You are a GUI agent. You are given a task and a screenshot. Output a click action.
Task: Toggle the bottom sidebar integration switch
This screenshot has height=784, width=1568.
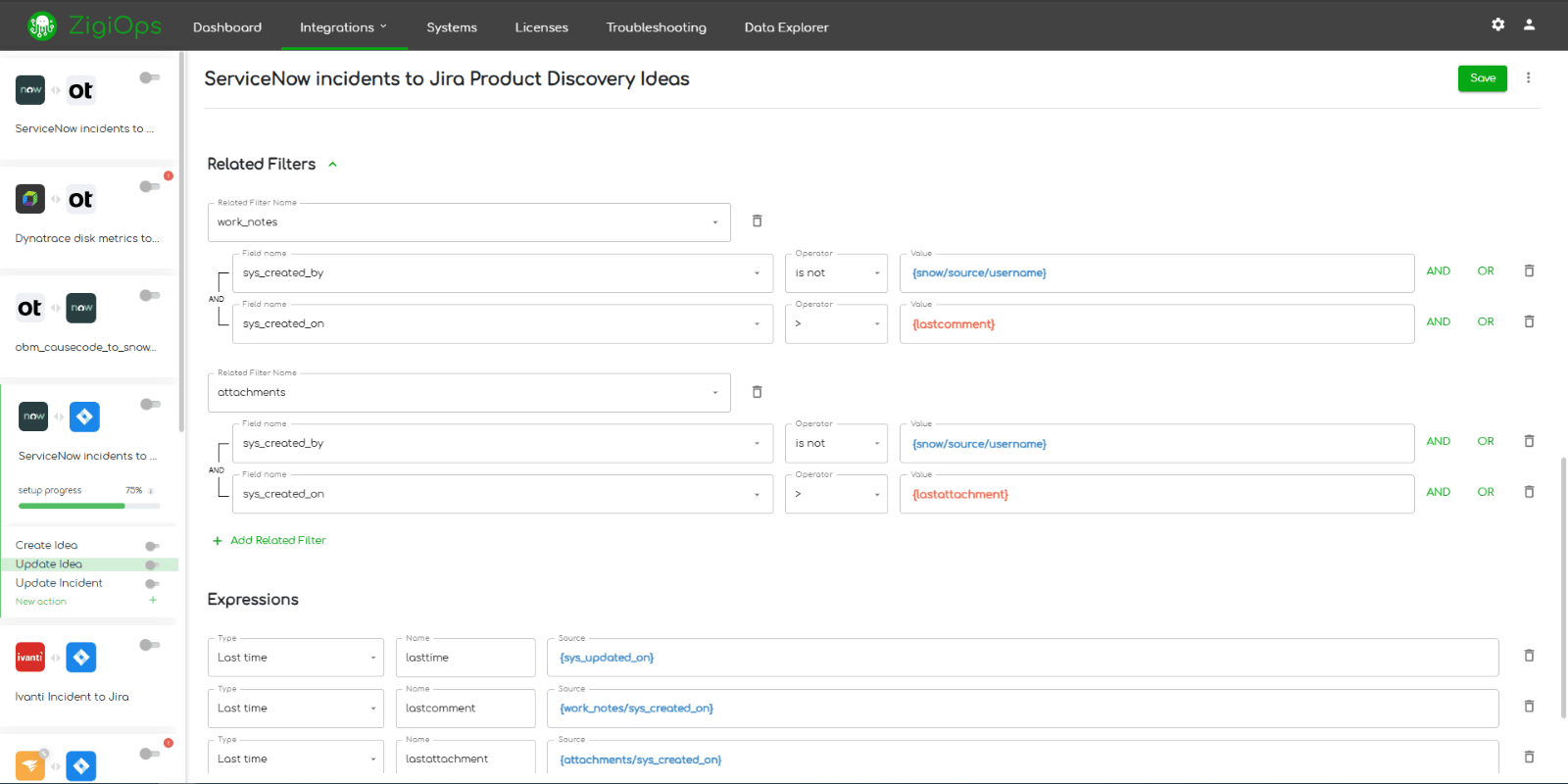point(150,754)
